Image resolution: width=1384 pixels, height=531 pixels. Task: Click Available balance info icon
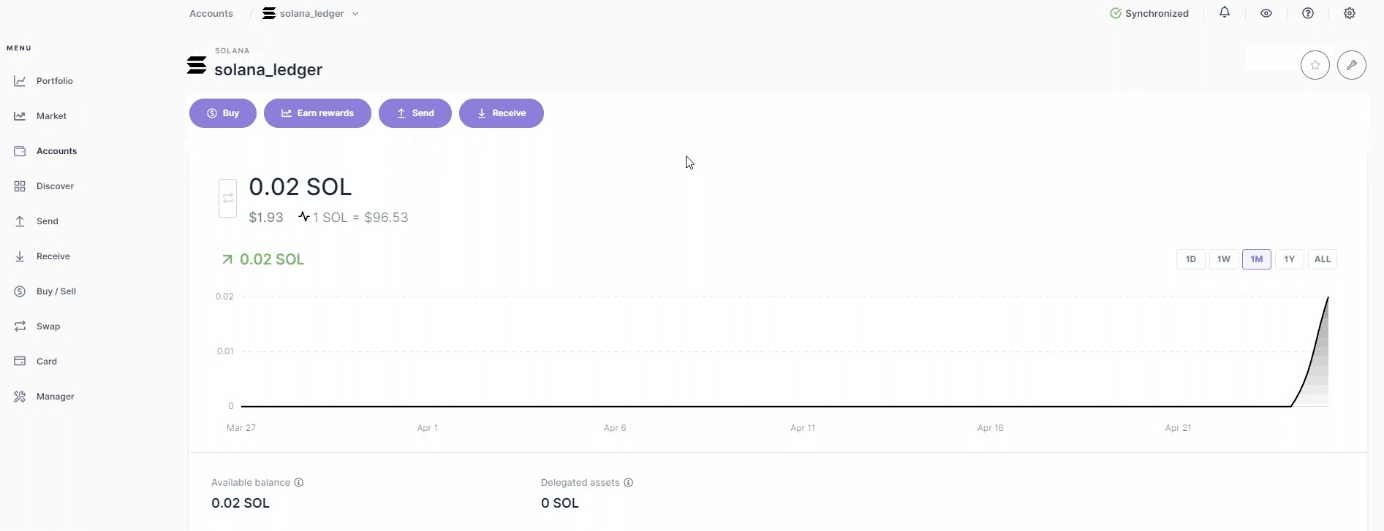[x=298, y=482]
